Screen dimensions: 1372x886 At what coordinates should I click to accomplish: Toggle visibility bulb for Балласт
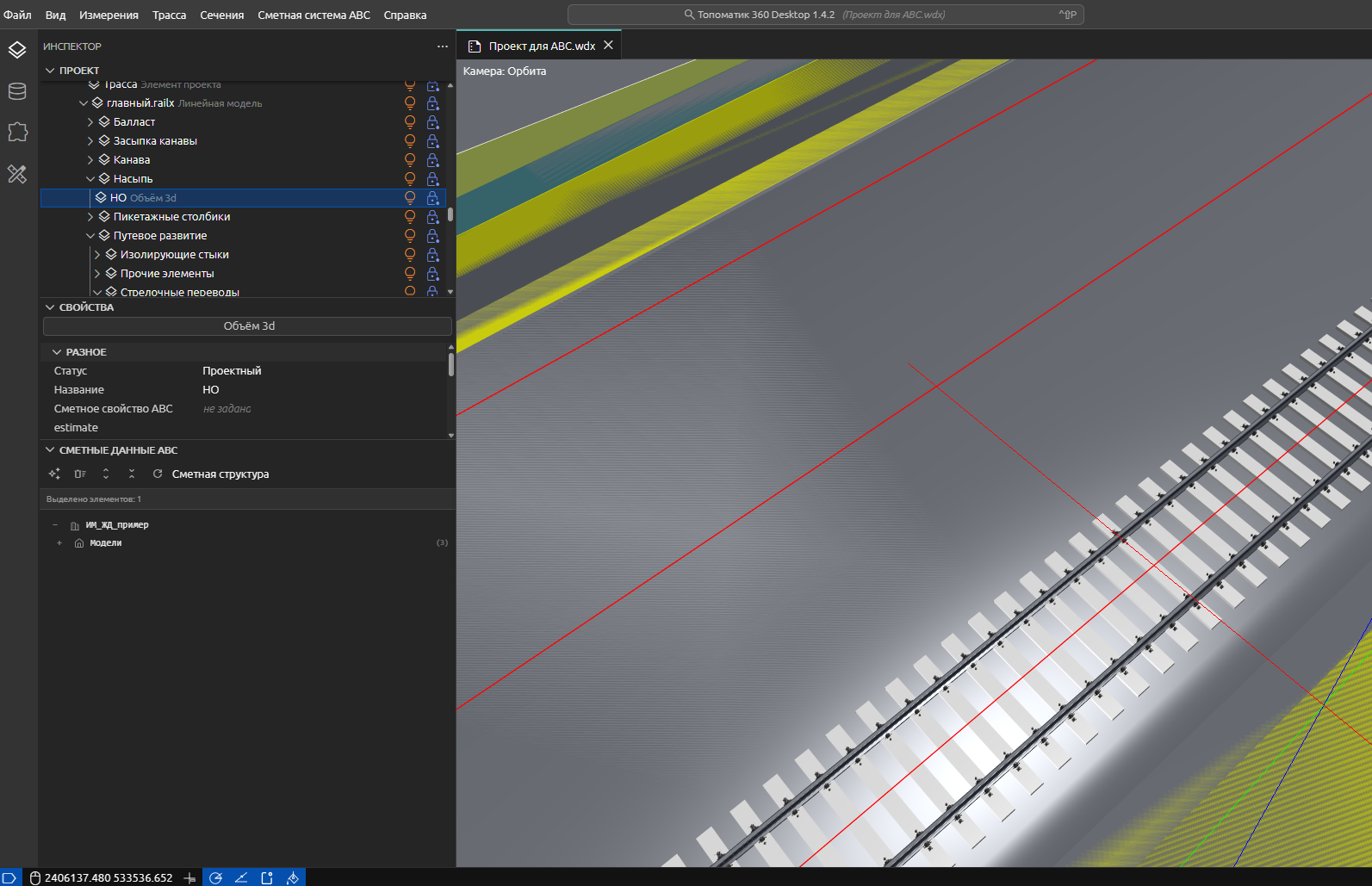pos(410,122)
